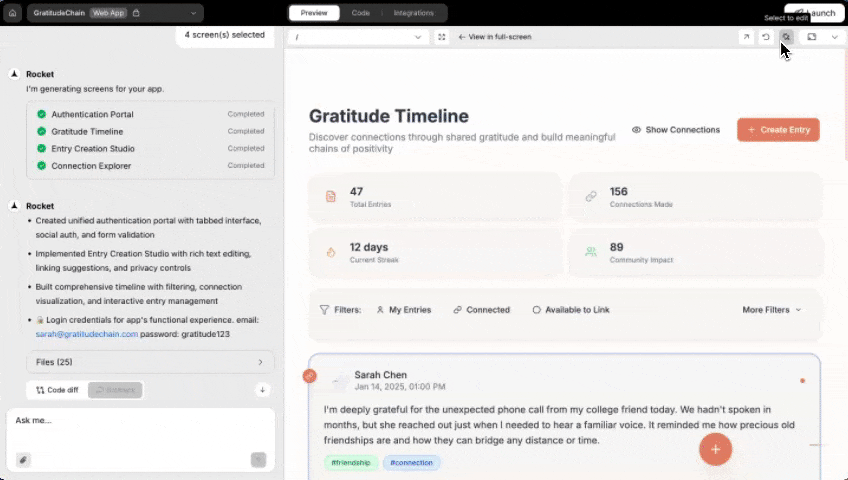Click the lock icon beside Web App
Viewport: 848px width, 480px height.
point(136,13)
